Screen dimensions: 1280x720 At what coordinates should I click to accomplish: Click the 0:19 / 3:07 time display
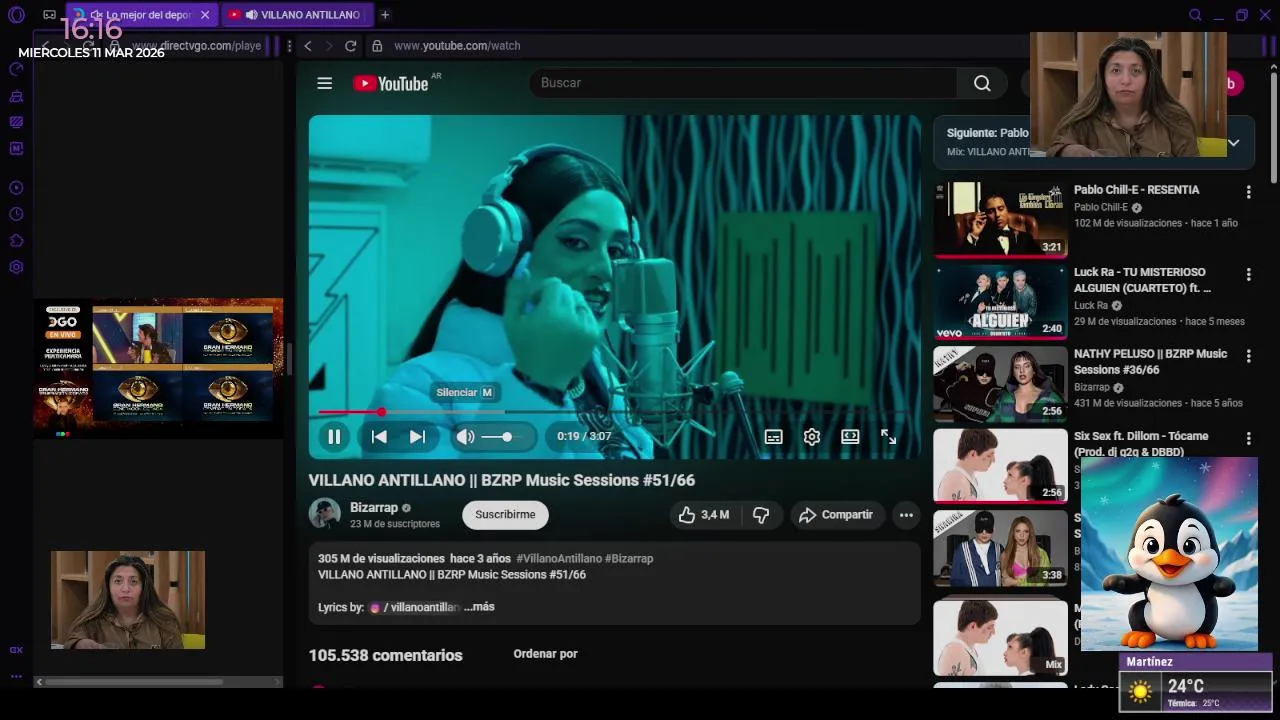(x=584, y=437)
